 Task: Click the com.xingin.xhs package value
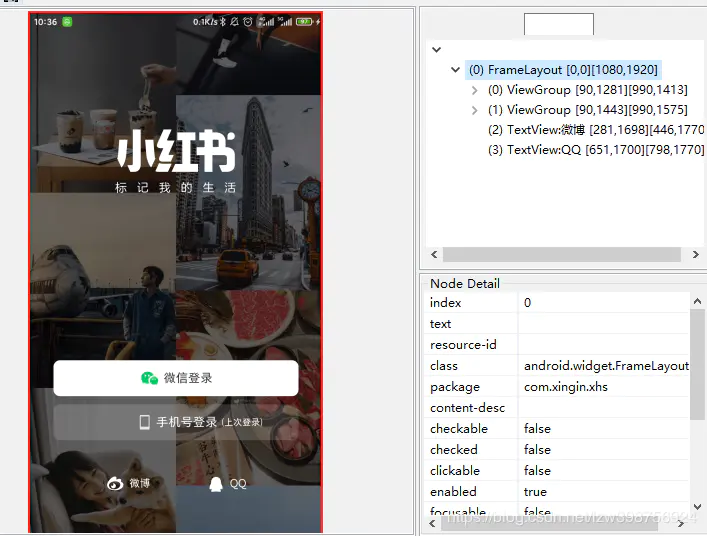pos(566,387)
